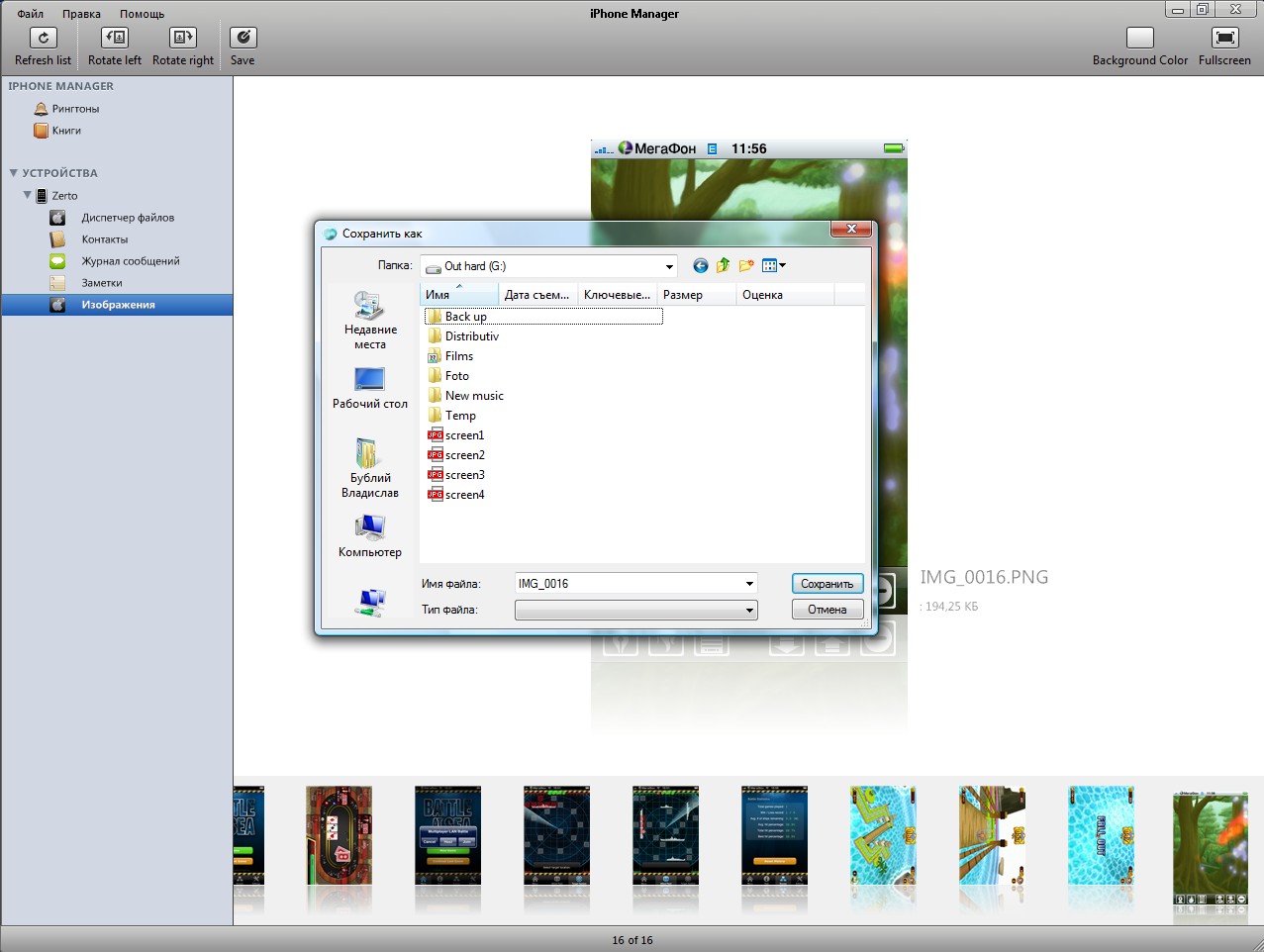Screen dimensions: 1264x952
Task: Enter Fullscreen view mode
Action: 1224,38
